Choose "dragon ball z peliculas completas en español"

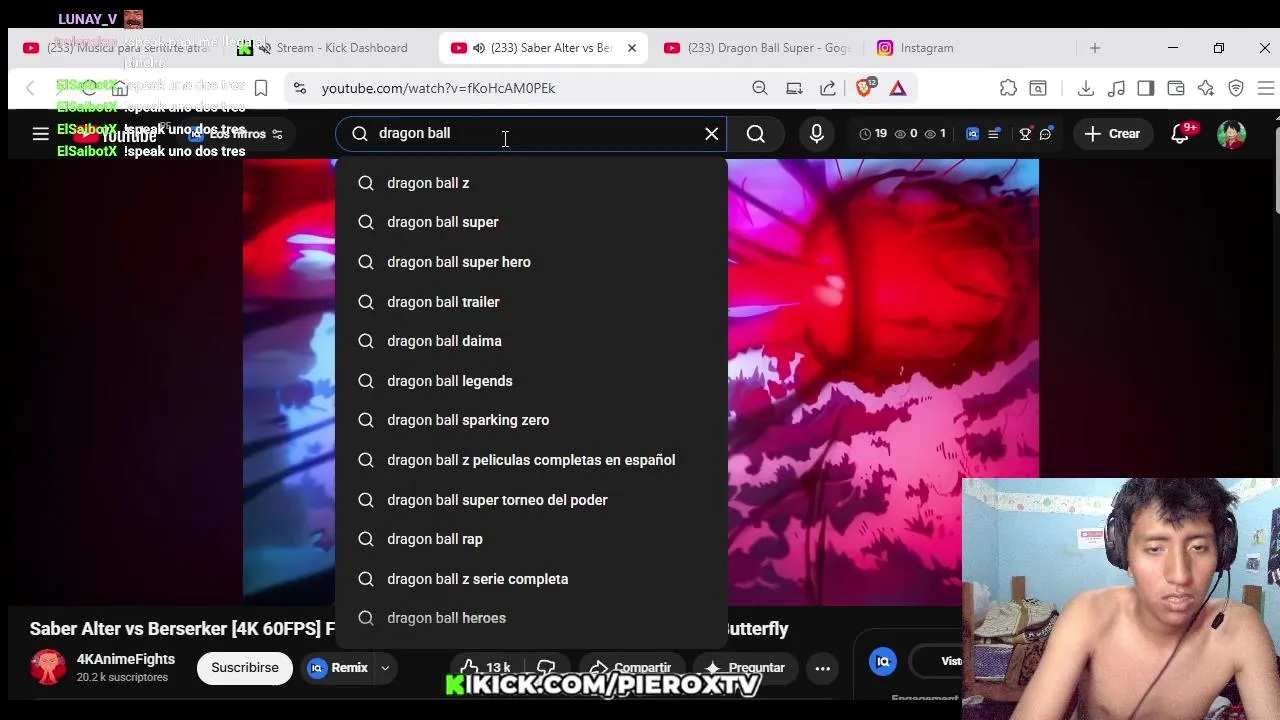(532, 460)
